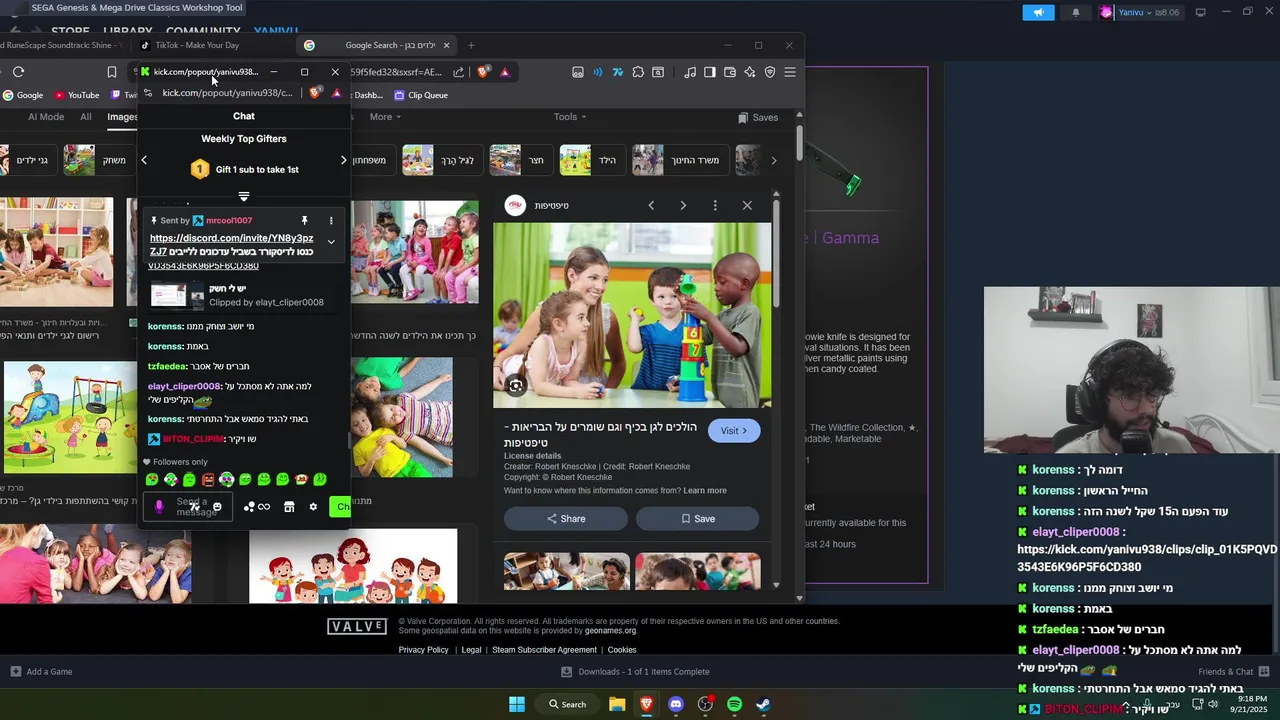Open the Leo AI sparkle icon
The image size is (1280, 720).
pyautogui.click(x=750, y=72)
